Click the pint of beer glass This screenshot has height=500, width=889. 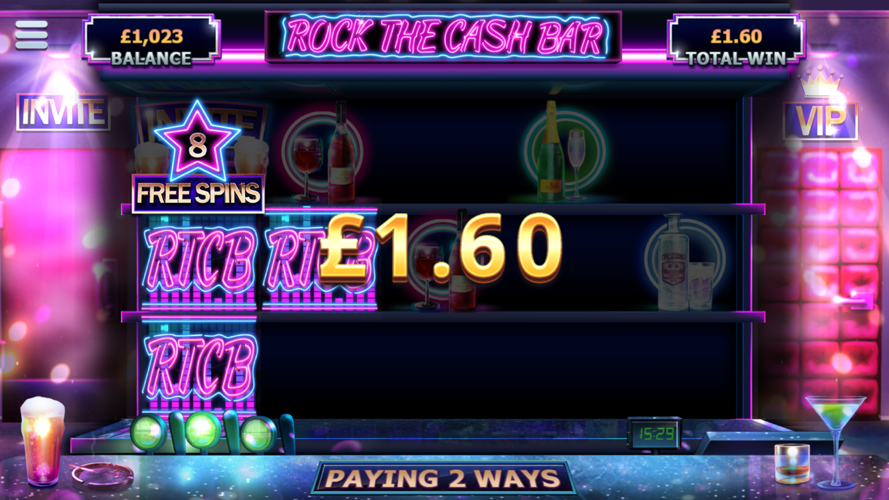[x=42, y=441]
